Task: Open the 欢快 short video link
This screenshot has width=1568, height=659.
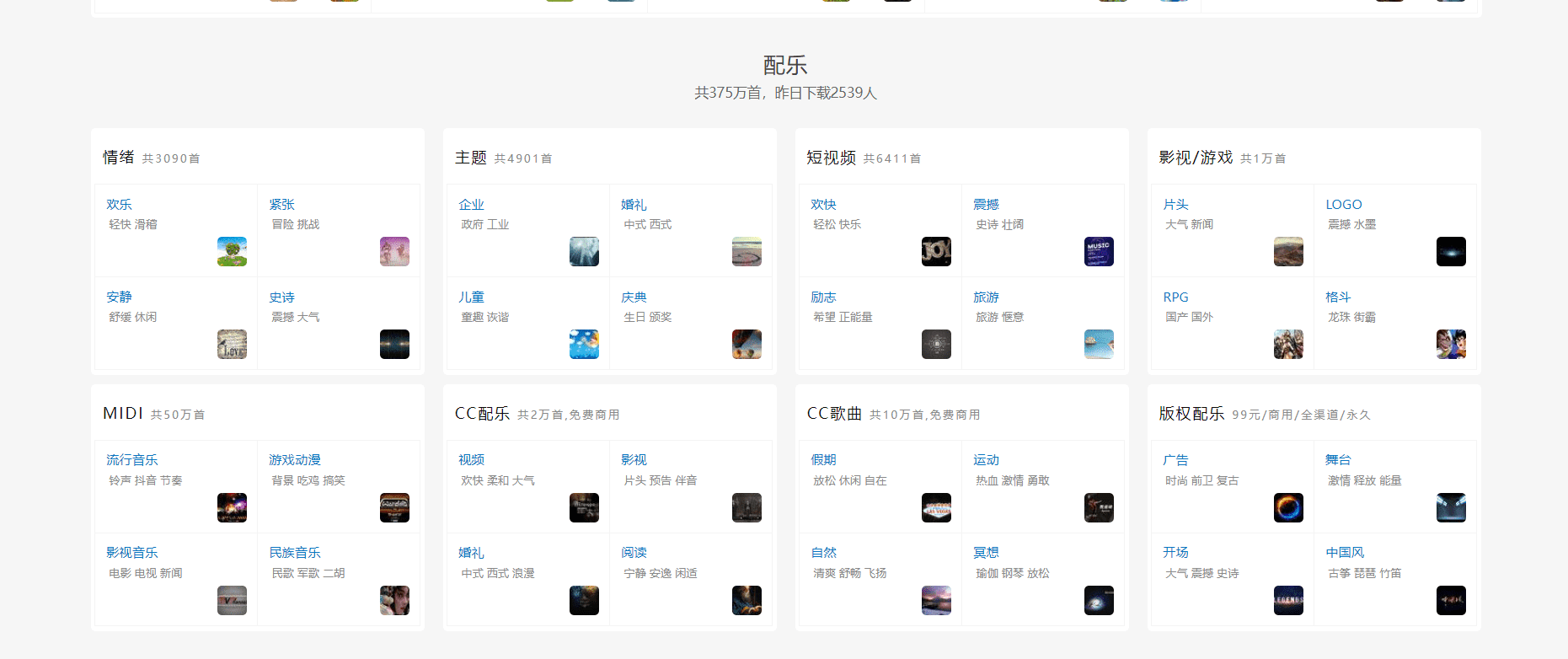Action: (x=823, y=204)
